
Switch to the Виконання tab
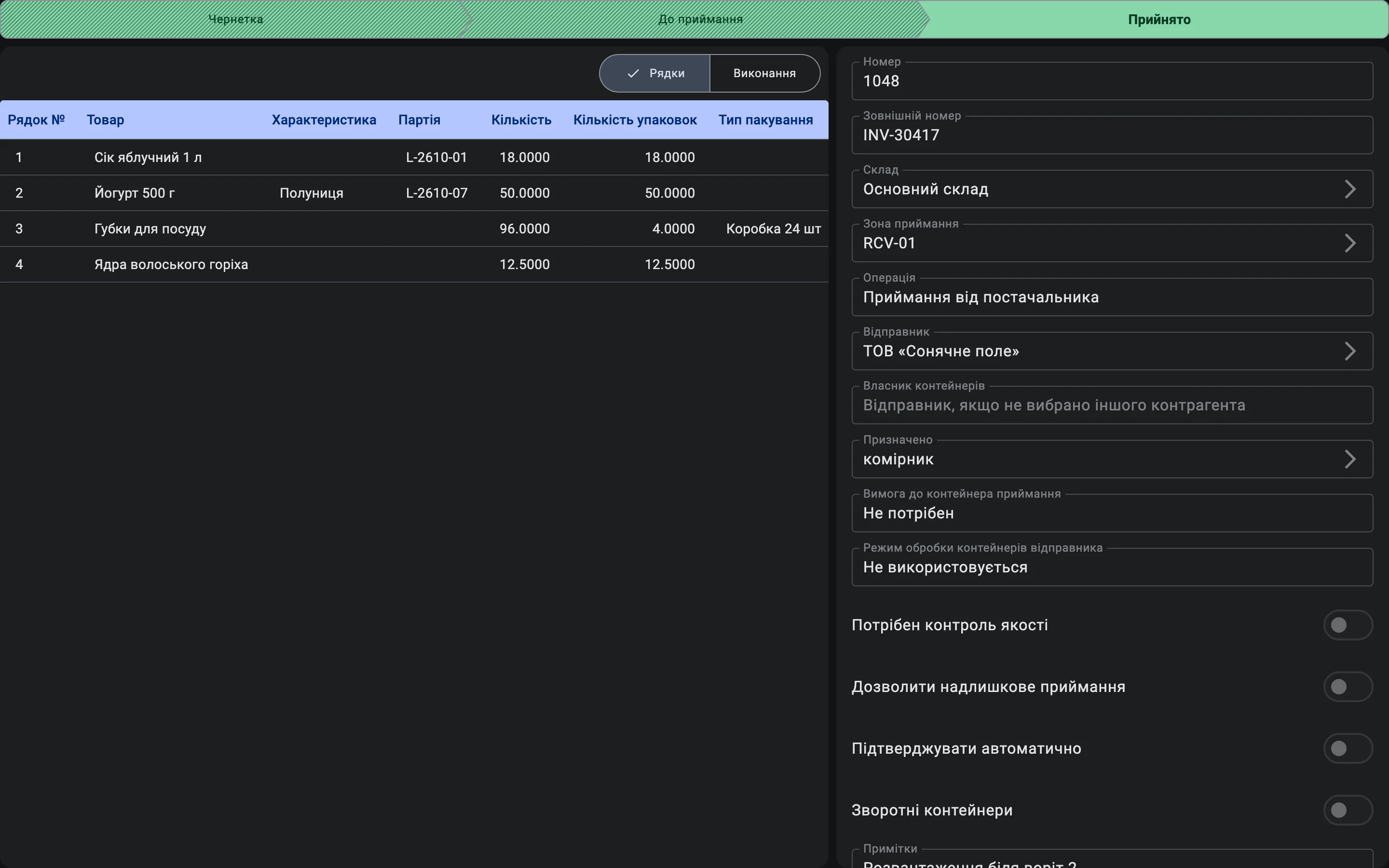(x=764, y=73)
